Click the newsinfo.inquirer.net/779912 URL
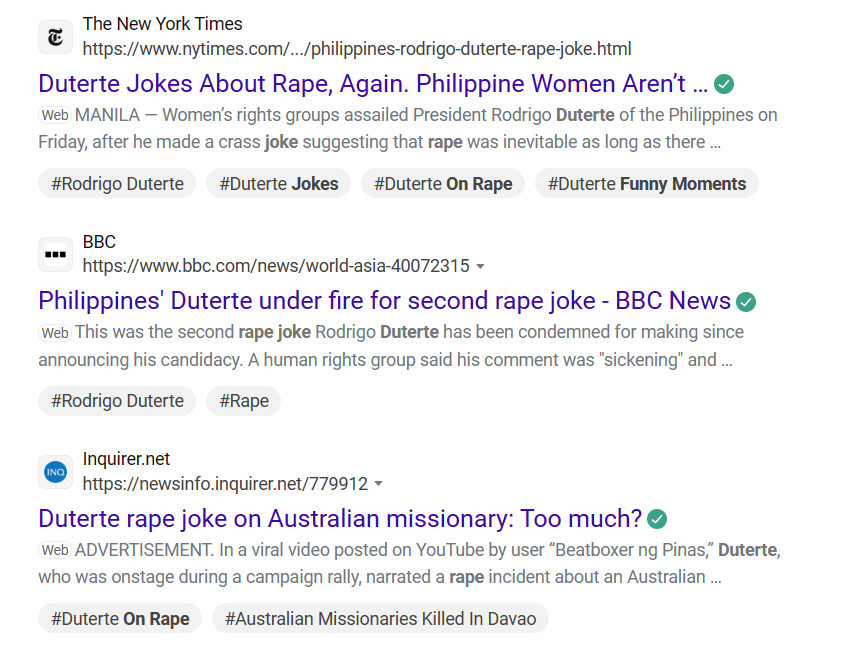Screen dimensions: 841x657 [225, 484]
